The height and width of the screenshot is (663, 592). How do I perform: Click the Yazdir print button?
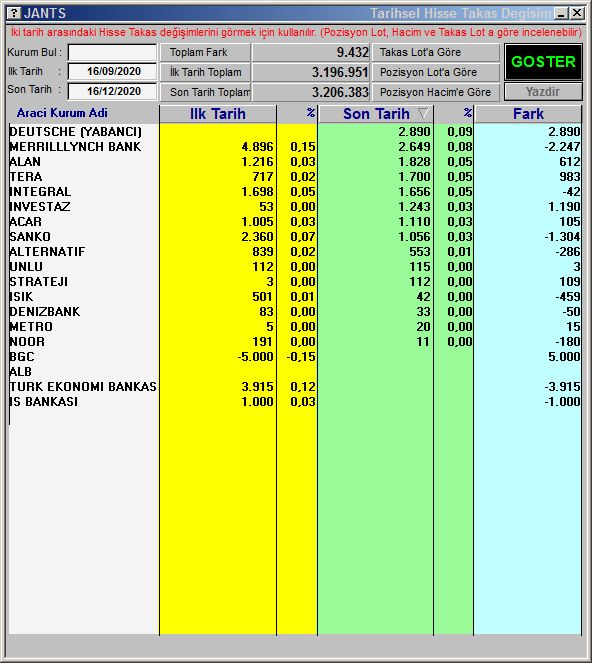click(x=543, y=92)
